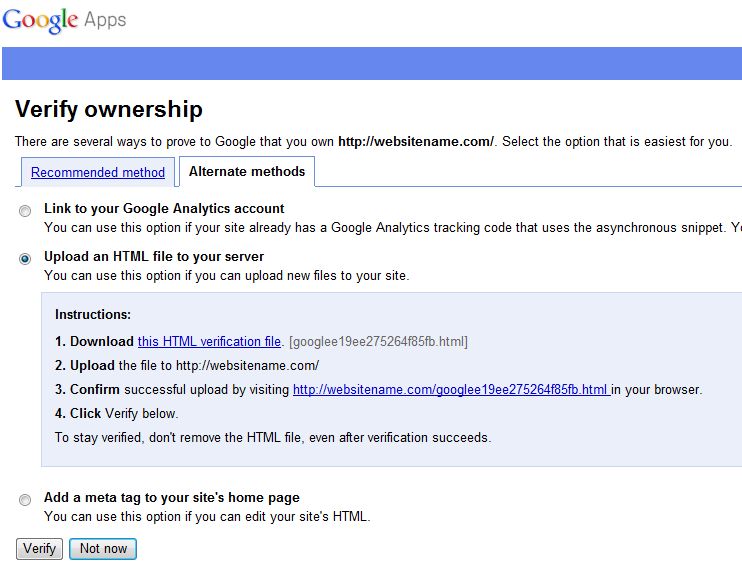Click the Not now button
Viewport: 742px width, 583px height.
103,548
